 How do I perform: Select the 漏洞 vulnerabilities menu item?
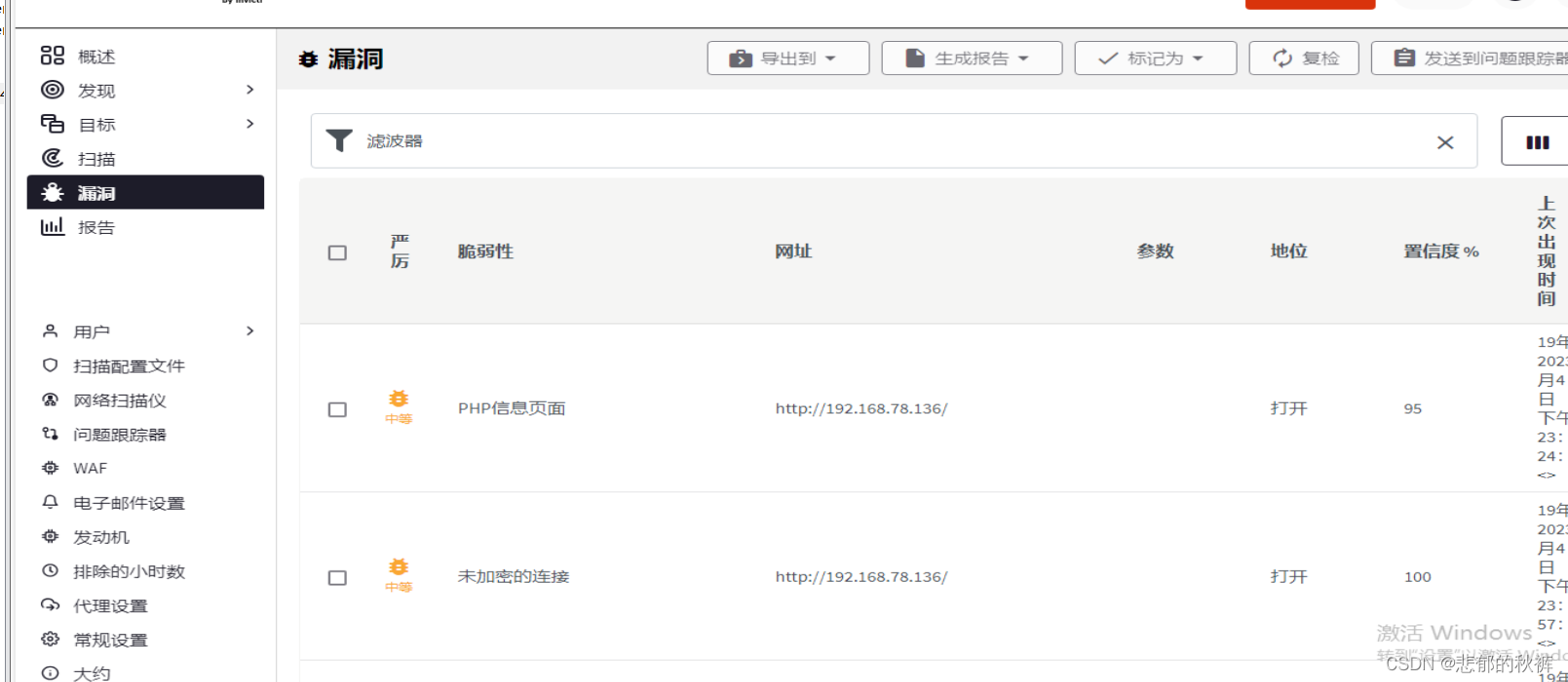(x=145, y=192)
